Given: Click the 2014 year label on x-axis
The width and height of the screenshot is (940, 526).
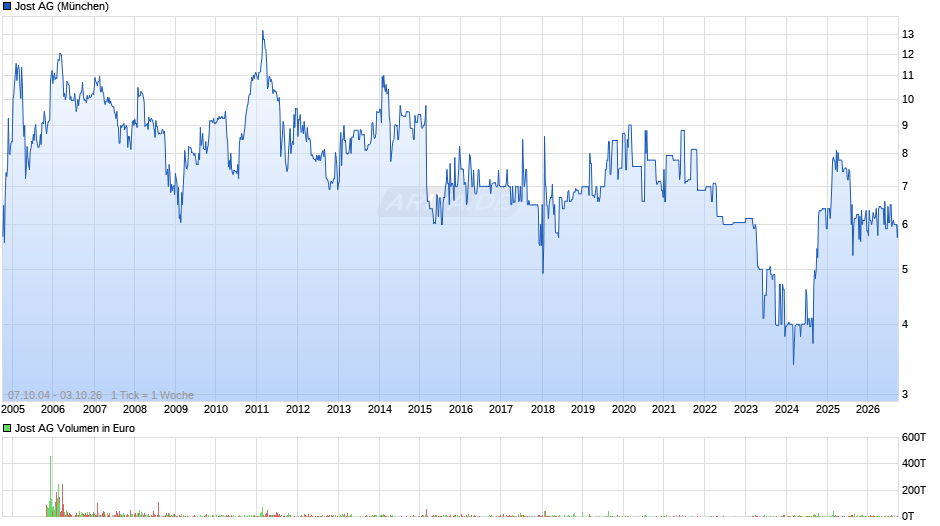Looking at the screenshot, I should coord(379,409).
